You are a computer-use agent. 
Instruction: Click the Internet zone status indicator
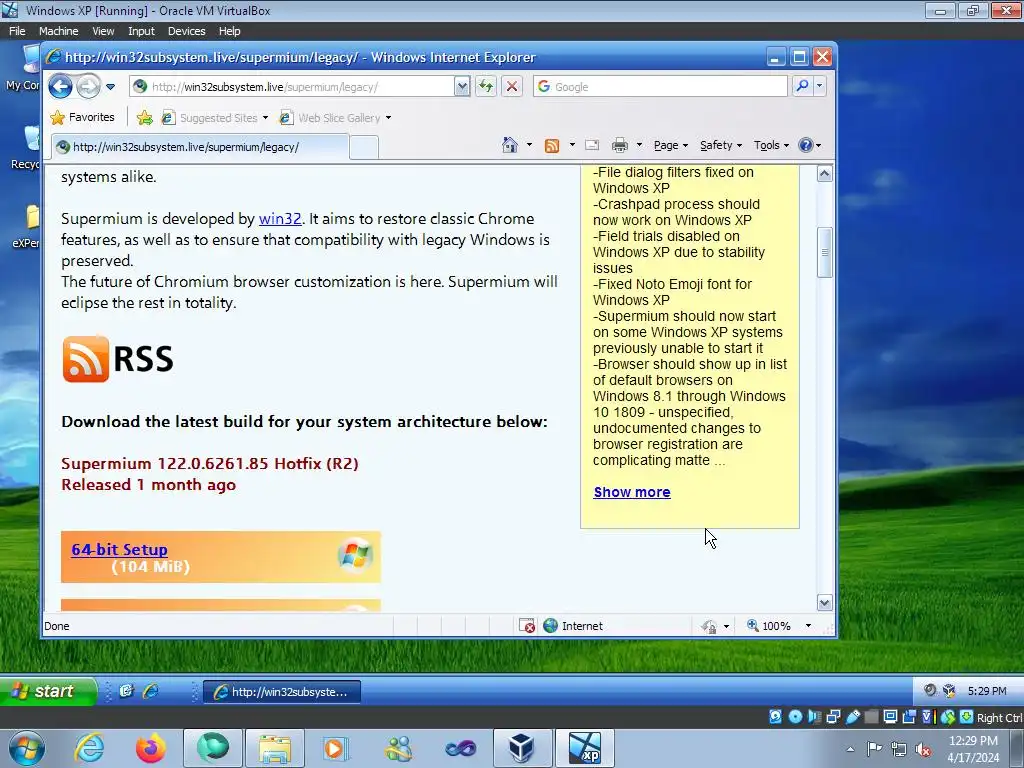click(573, 626)
